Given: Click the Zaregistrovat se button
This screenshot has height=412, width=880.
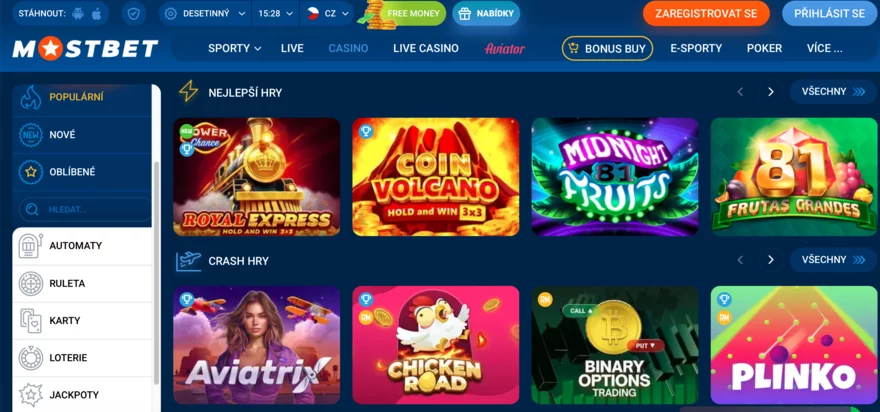Looking at the screenshot, I should click(x=706, y=13).
